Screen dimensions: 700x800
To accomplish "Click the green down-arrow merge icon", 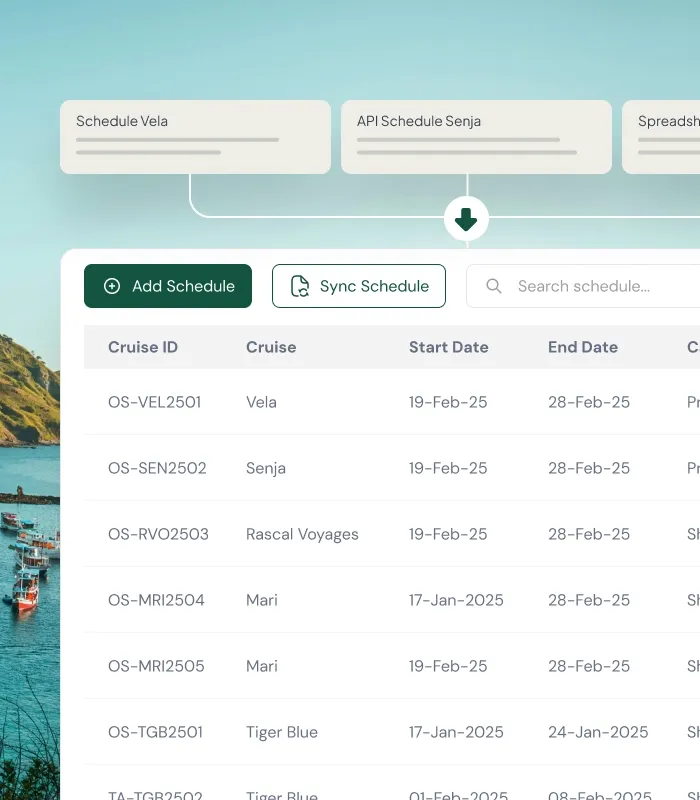I will click(x=466, y=219).
